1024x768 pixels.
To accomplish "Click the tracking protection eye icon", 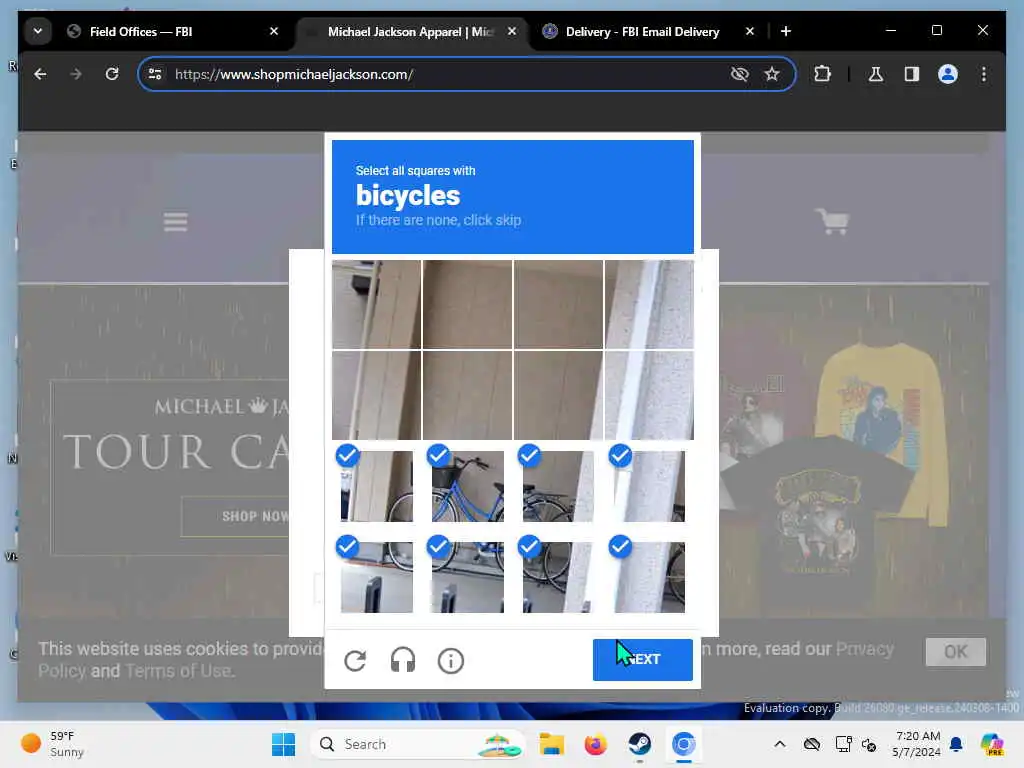I will tap(739, 74).
